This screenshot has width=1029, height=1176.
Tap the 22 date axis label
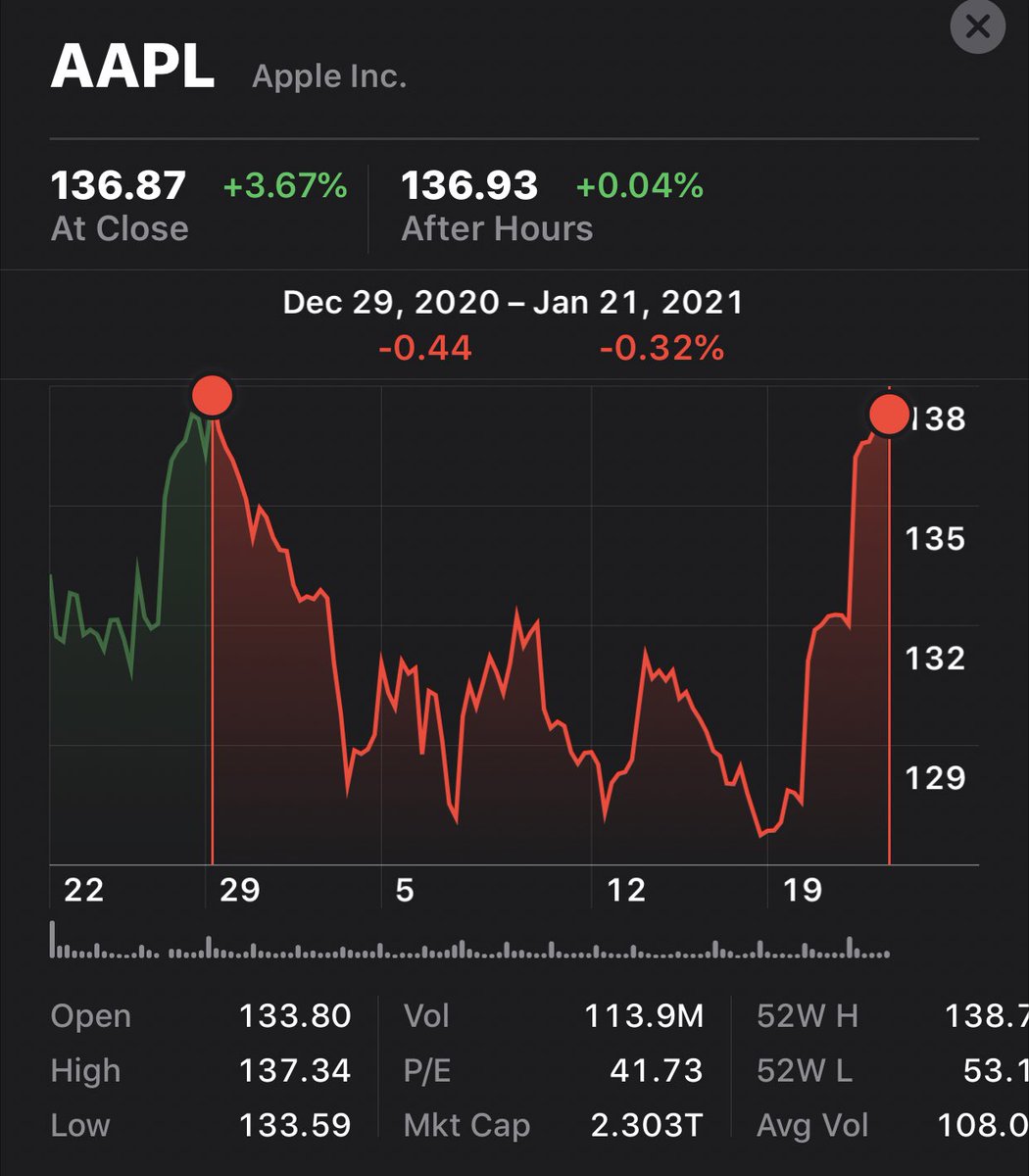point(82,890)
